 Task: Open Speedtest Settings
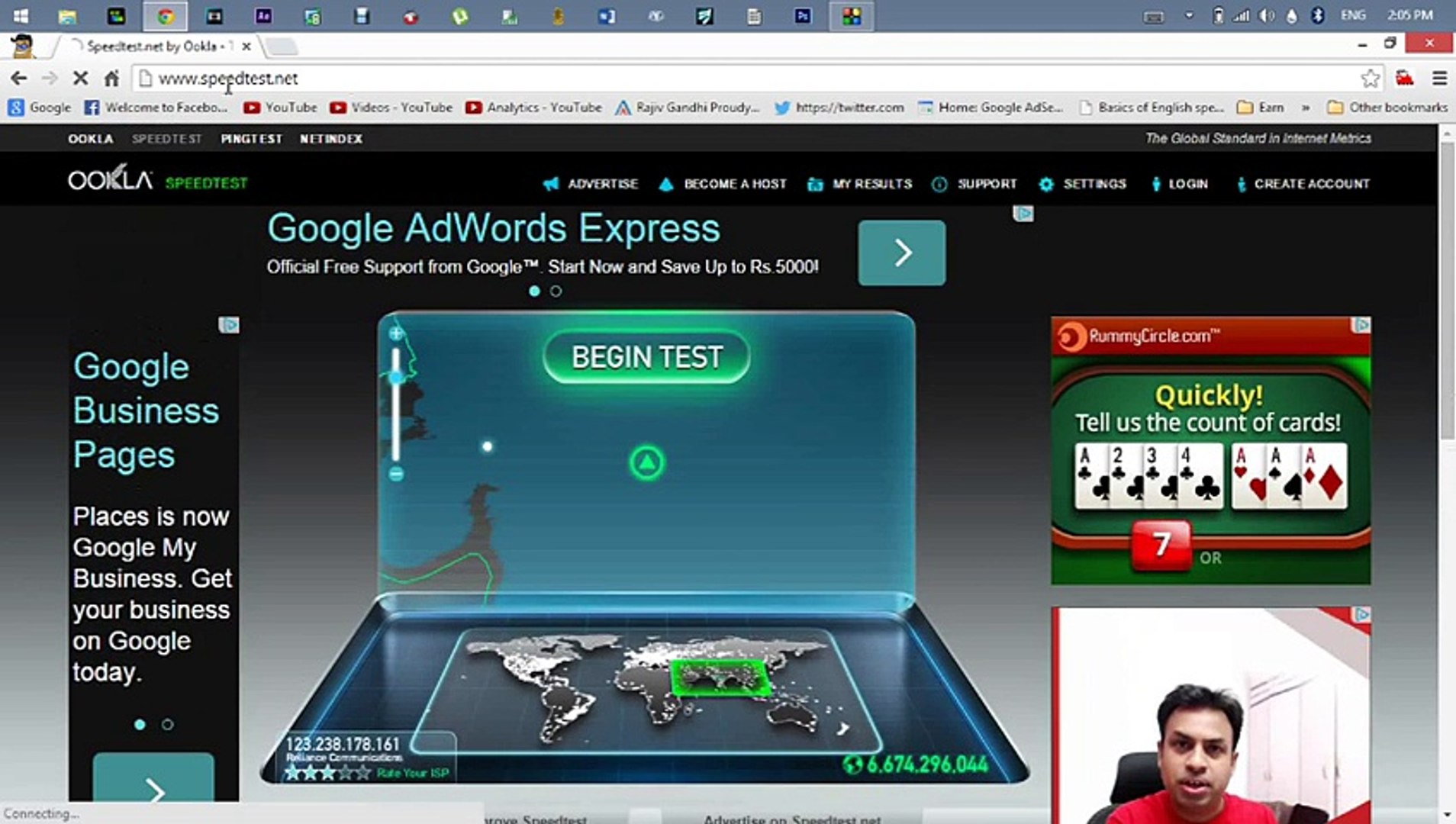click(x=1095, y=184)
